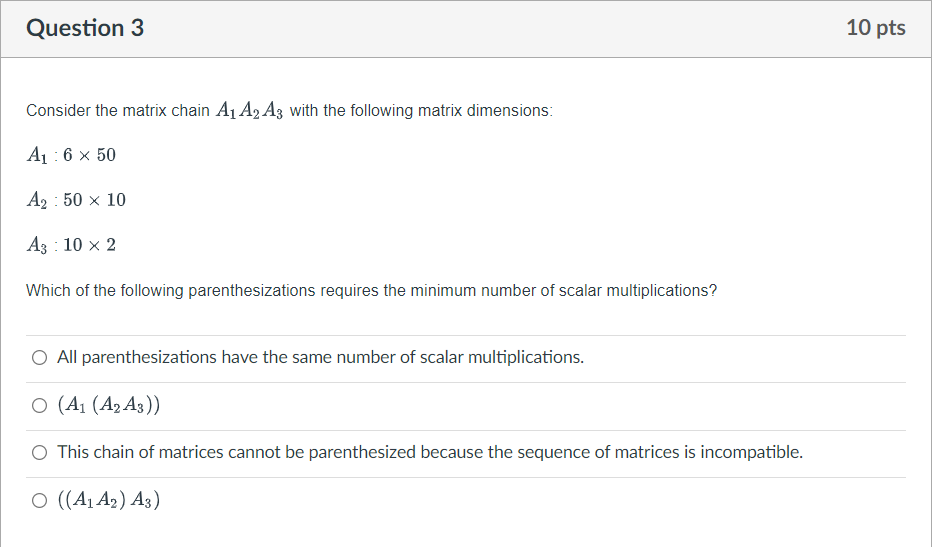Click the A2 : 50 × 10 dimension line
The width and height of the screenshot is (932, 547).
tap(76, 200)
